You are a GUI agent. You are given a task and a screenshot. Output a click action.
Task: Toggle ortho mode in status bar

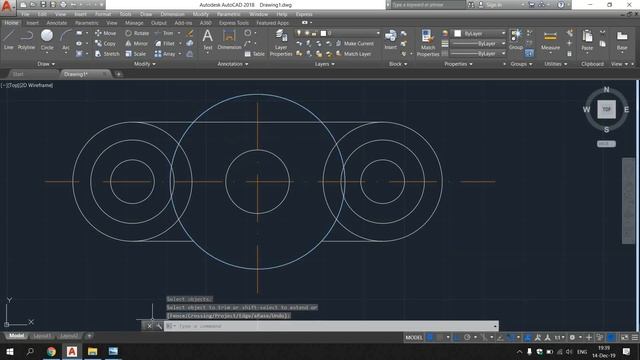coord(457,338)
